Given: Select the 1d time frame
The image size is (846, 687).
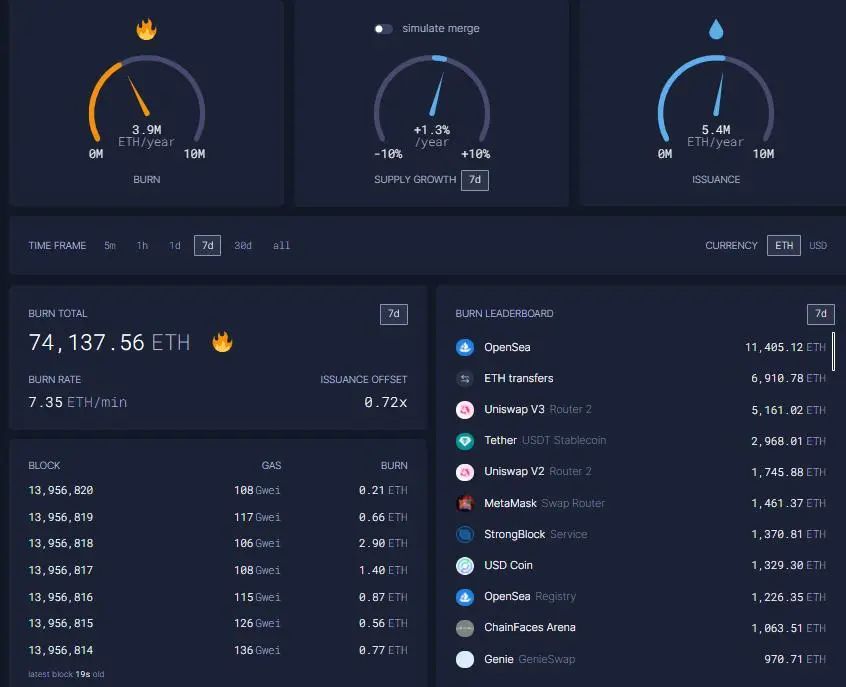Looking at the screenshot, I should click(x=175, y=246).
